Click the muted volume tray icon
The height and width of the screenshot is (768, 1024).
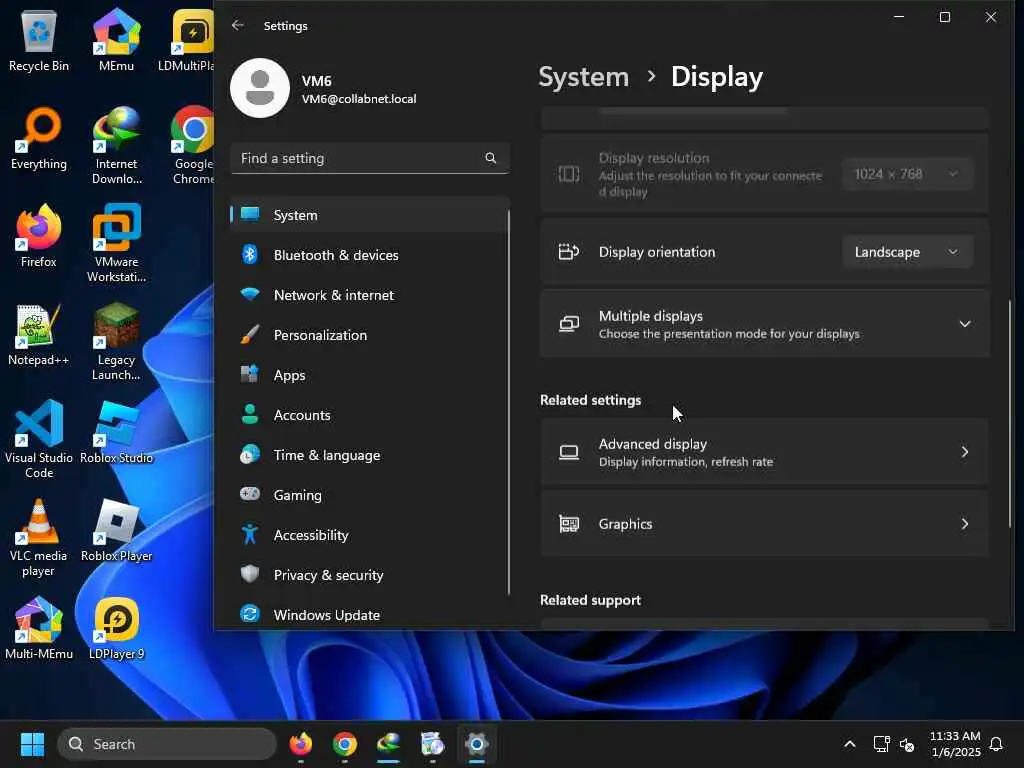pyautogui.click(x=906, y=744)
